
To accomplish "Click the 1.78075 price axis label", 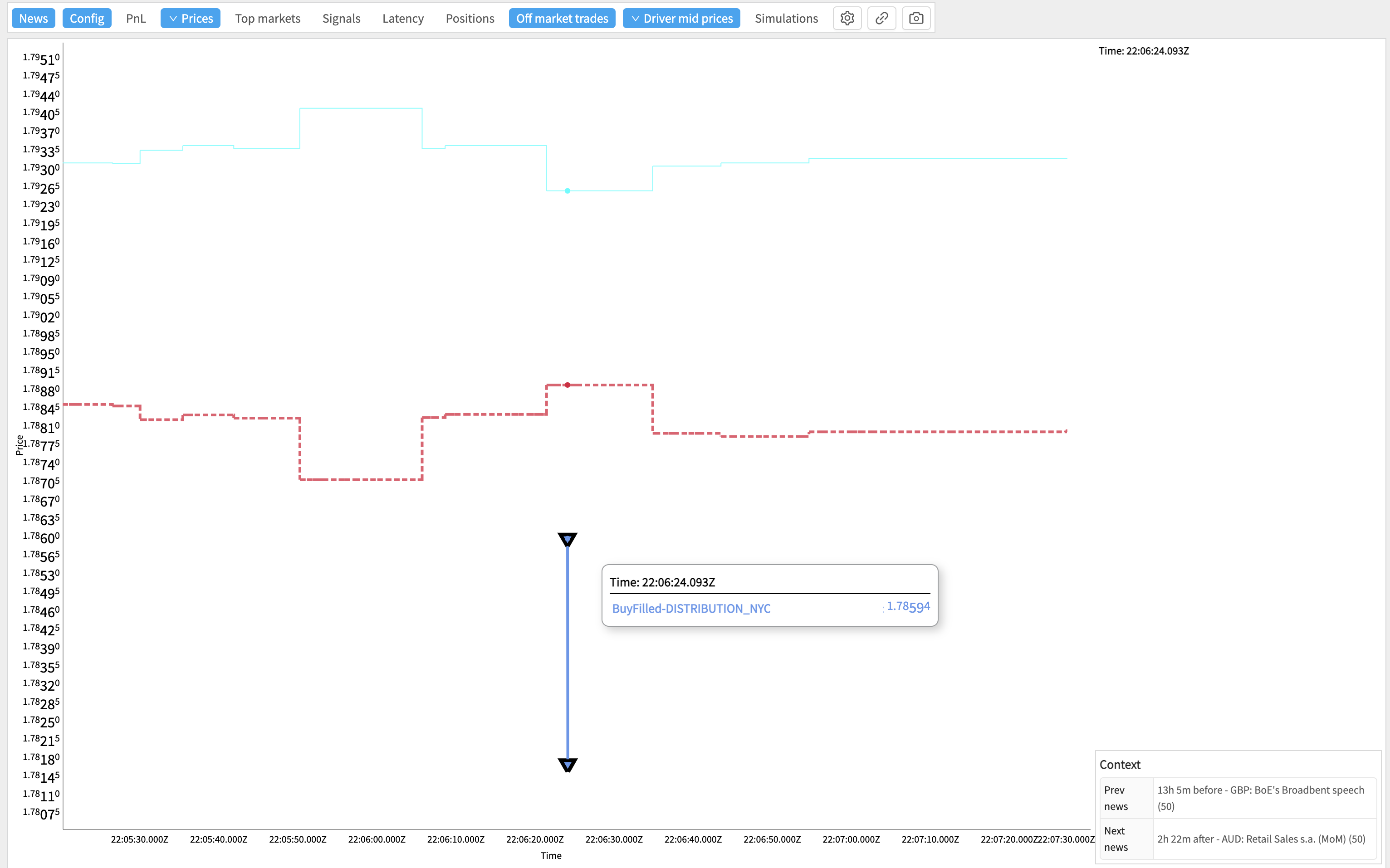I will click(x=41, y=813).
